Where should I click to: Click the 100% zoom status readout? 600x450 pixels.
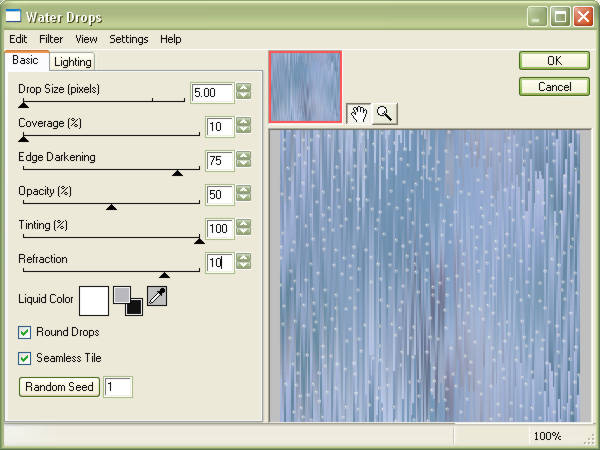point(548,436)
